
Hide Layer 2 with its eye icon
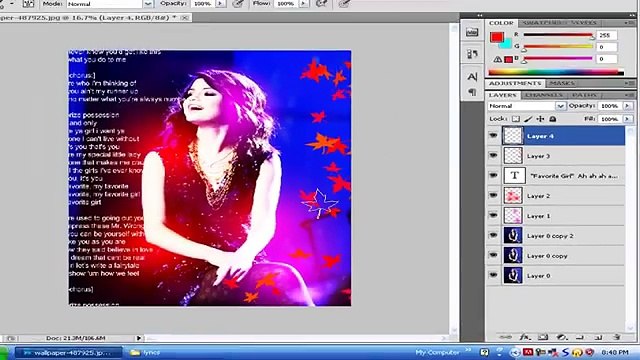tap(493, 196)
